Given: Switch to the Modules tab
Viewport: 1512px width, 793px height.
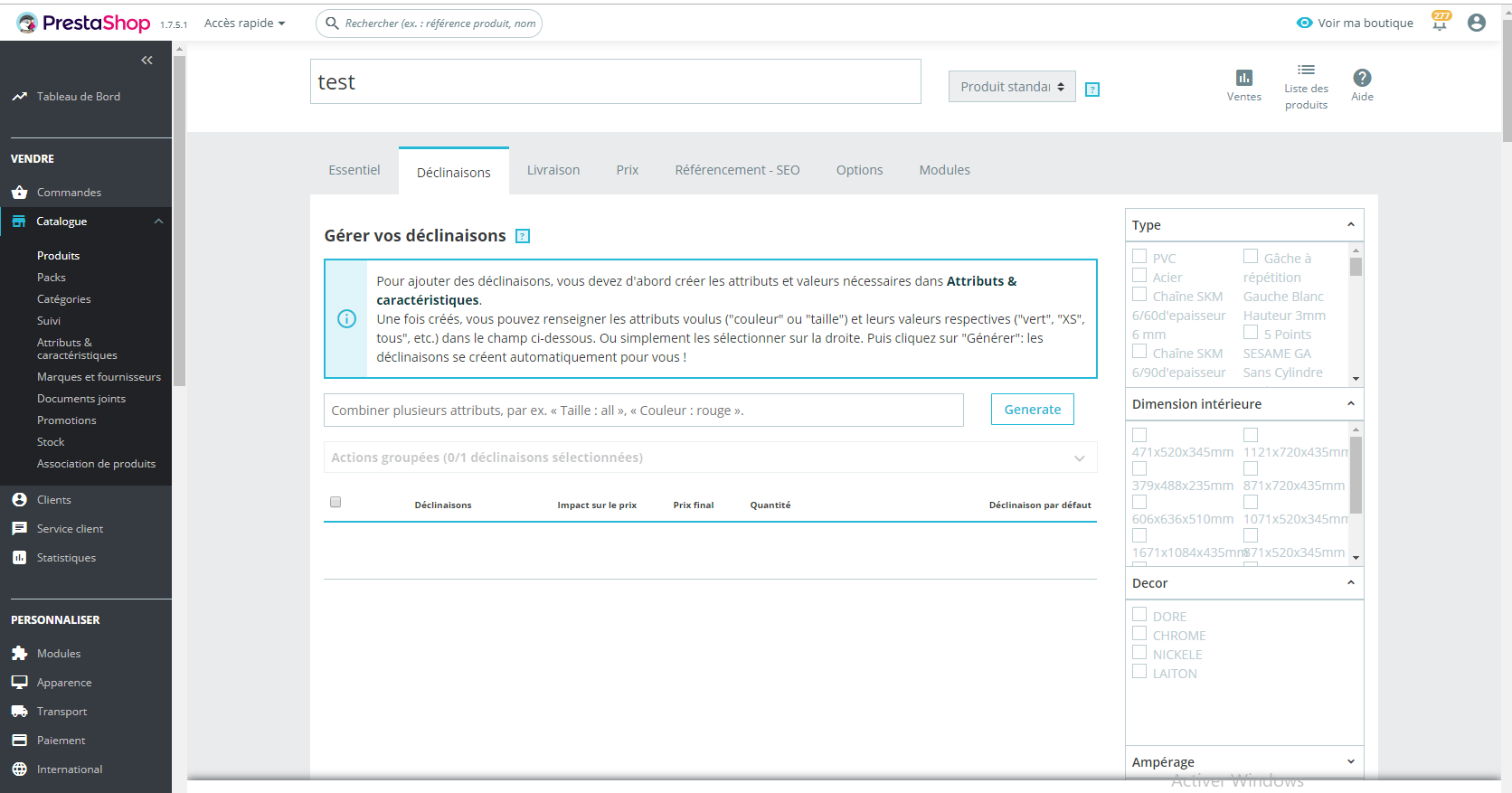Looking at the screenshot, I should [945, 170].
